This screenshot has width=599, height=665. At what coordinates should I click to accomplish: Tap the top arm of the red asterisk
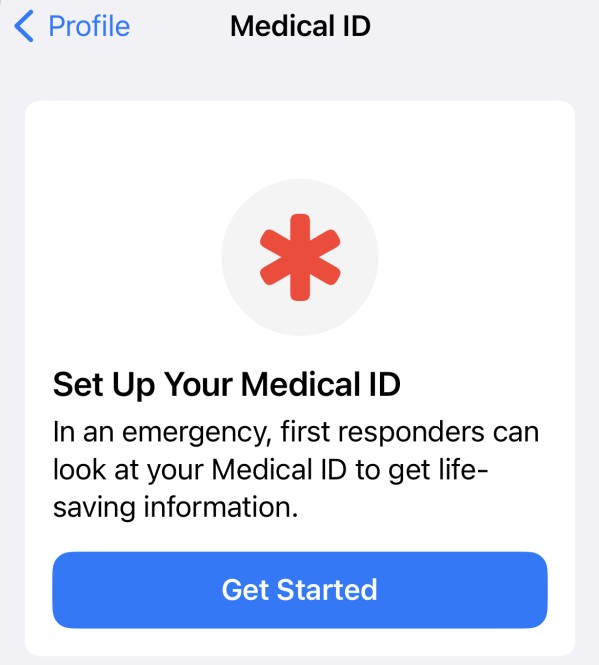click(x=300, y=231)
